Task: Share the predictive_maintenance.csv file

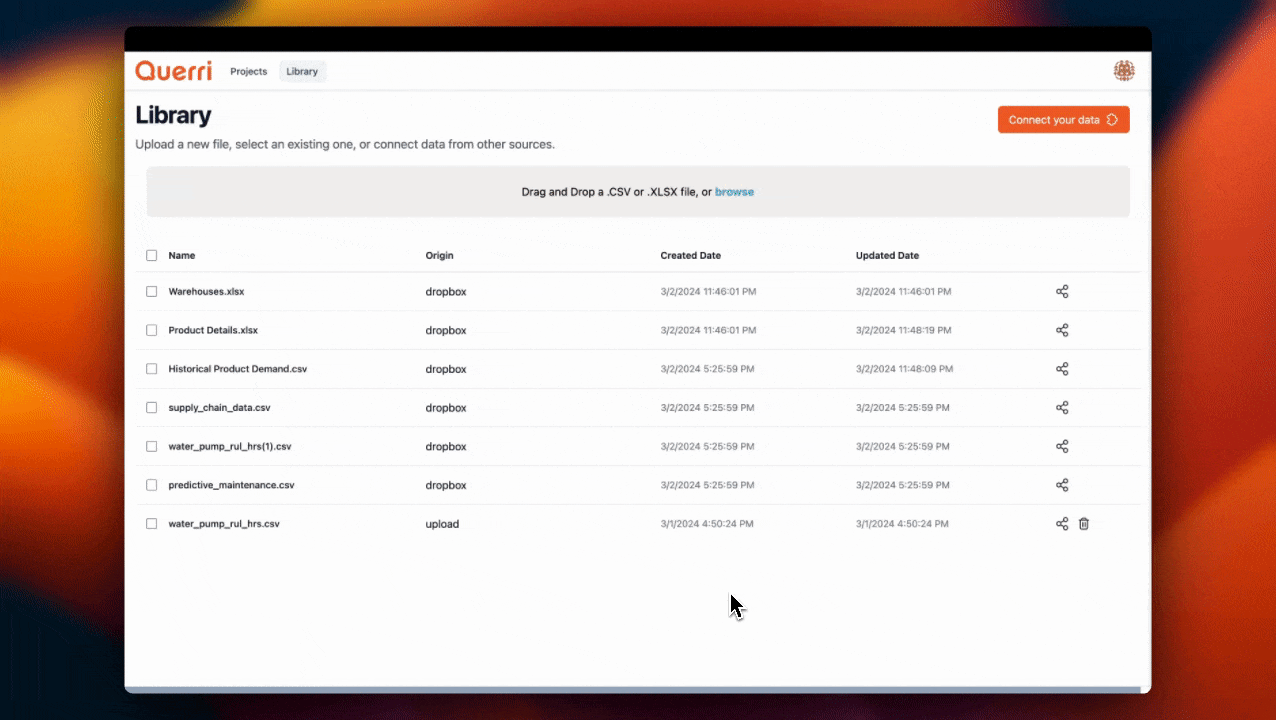Action: click(x=1062, y=485)
